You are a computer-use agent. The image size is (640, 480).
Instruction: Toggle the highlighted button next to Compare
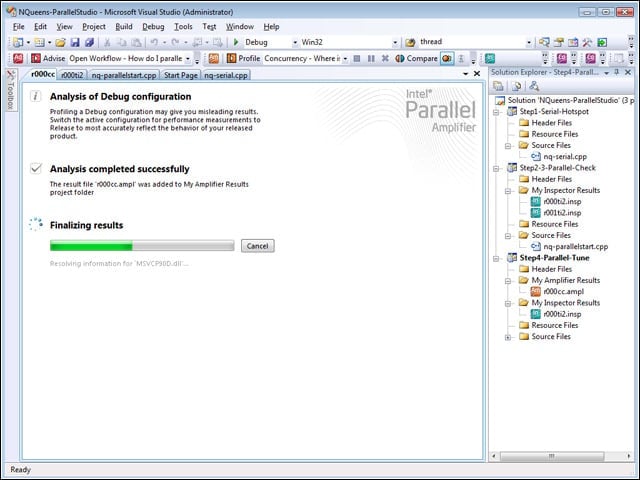(447, 58)
